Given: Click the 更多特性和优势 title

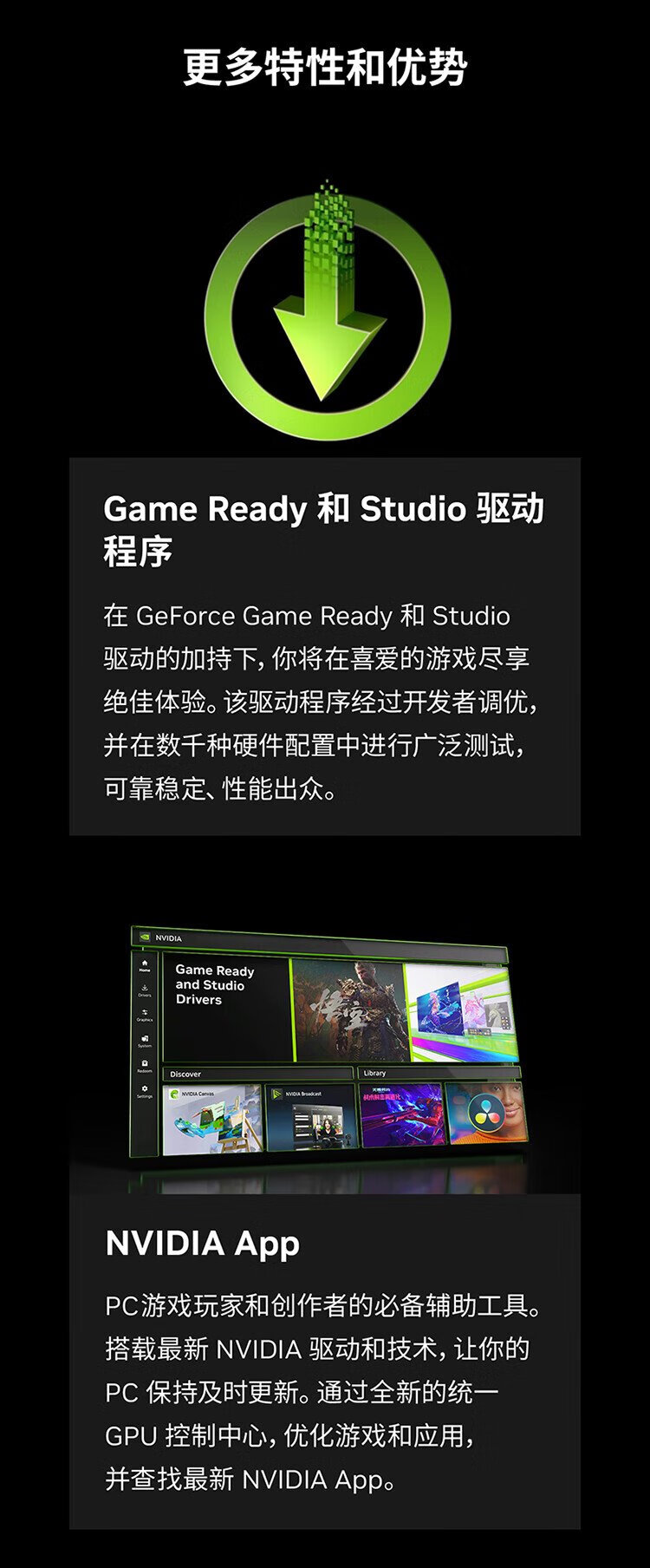Looking at the screenshot, I should tap(325, 68).
